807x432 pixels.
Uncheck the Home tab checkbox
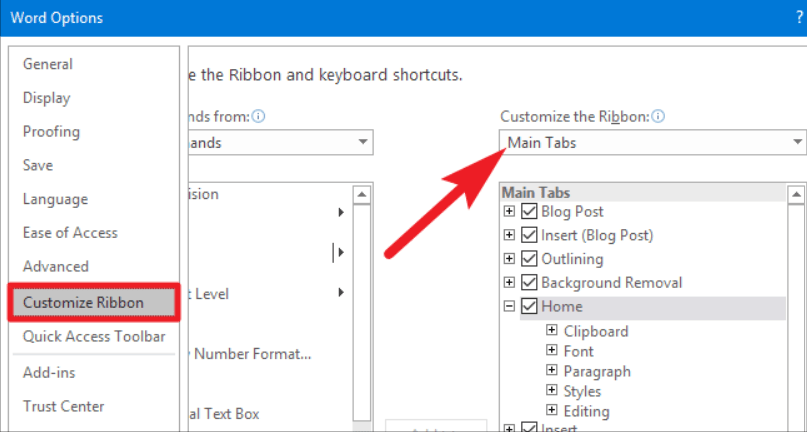[529, 306]
